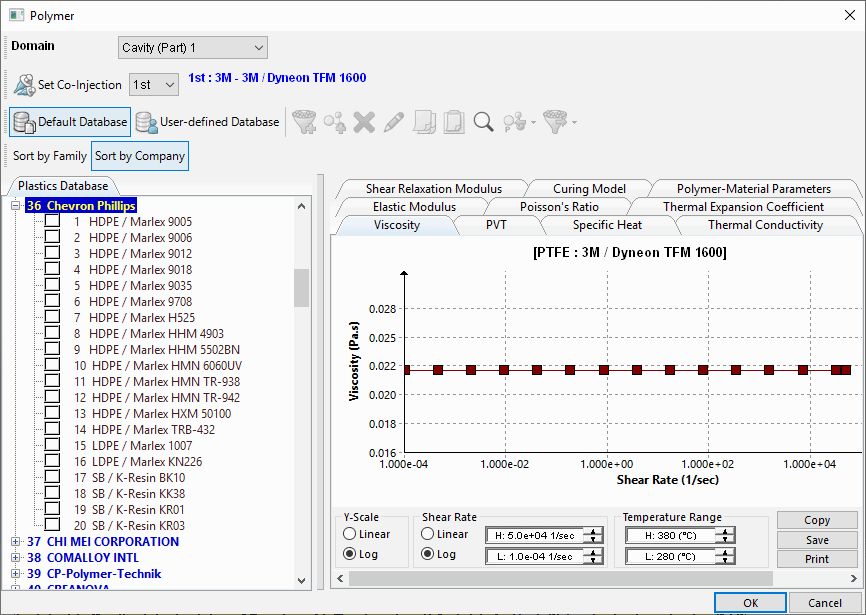Click the 3M / Dyneon TFM 1600 blue label
Screen dimensions: 866x615
coord(277,78)
